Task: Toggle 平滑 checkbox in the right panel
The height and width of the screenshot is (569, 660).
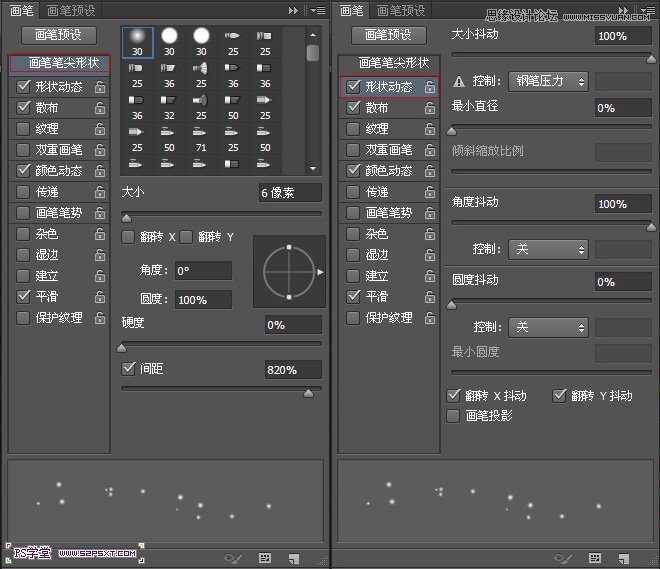Action: tap(353, 297)
